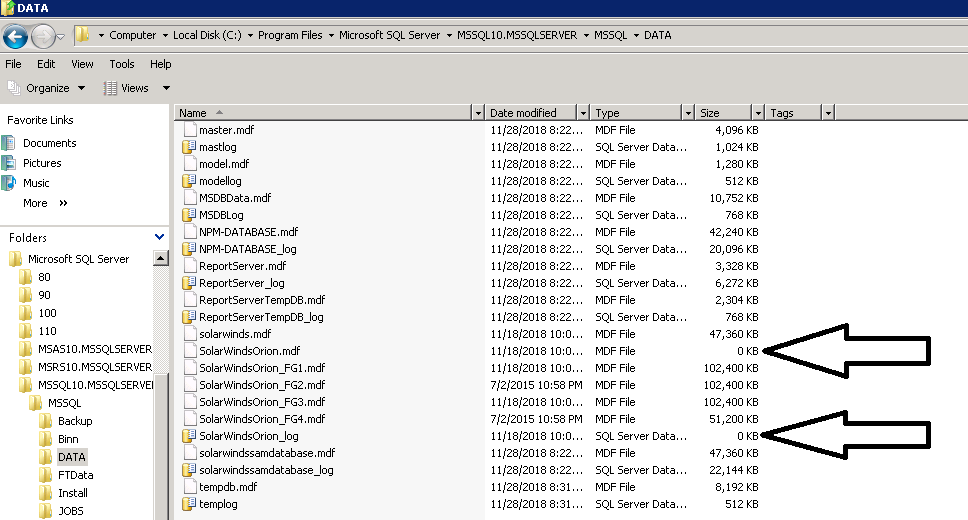Sort by the Date modified column header
The width and height of the screenshot is (968, 520).
[530, 113]
